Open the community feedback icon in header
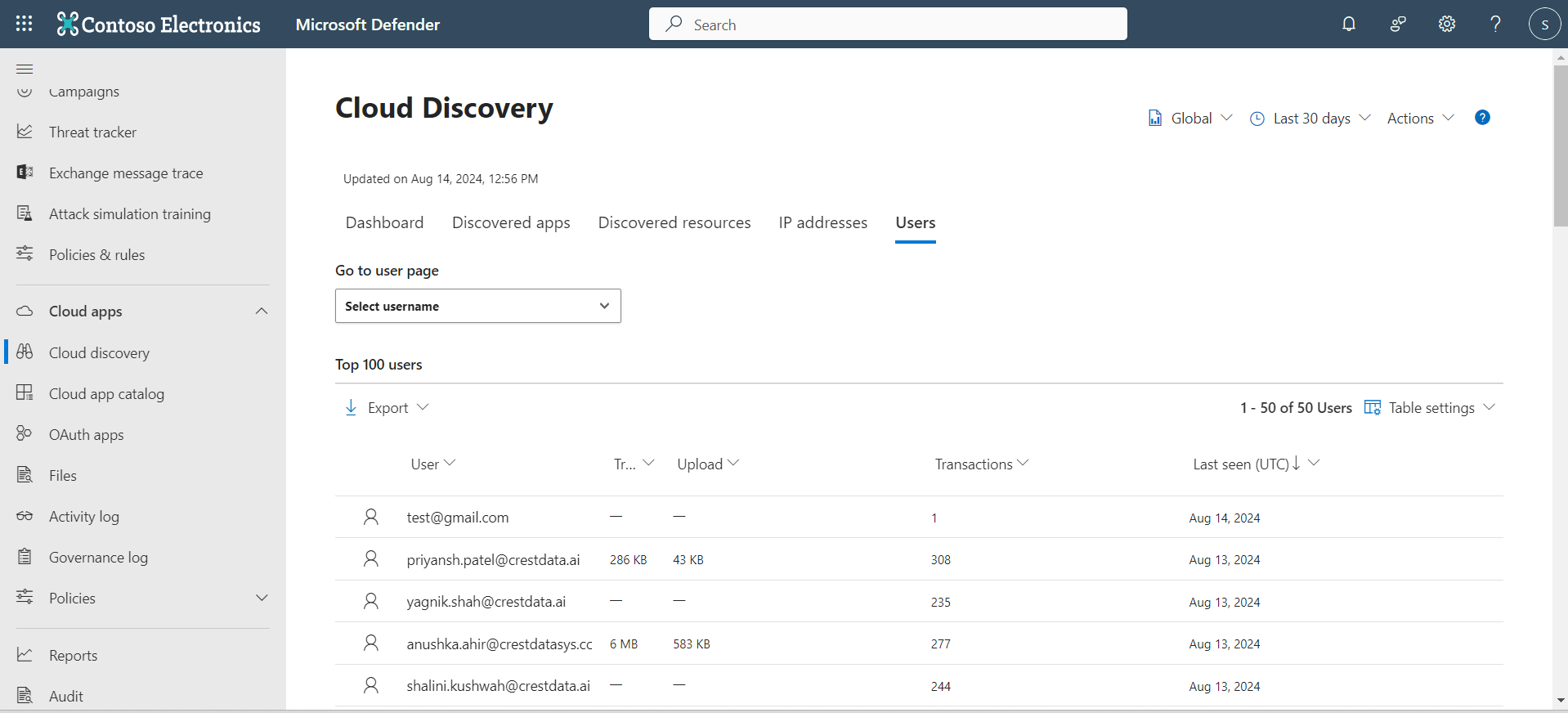The height and width of the screenshot is (713, 1568). tap(1398, 24)
